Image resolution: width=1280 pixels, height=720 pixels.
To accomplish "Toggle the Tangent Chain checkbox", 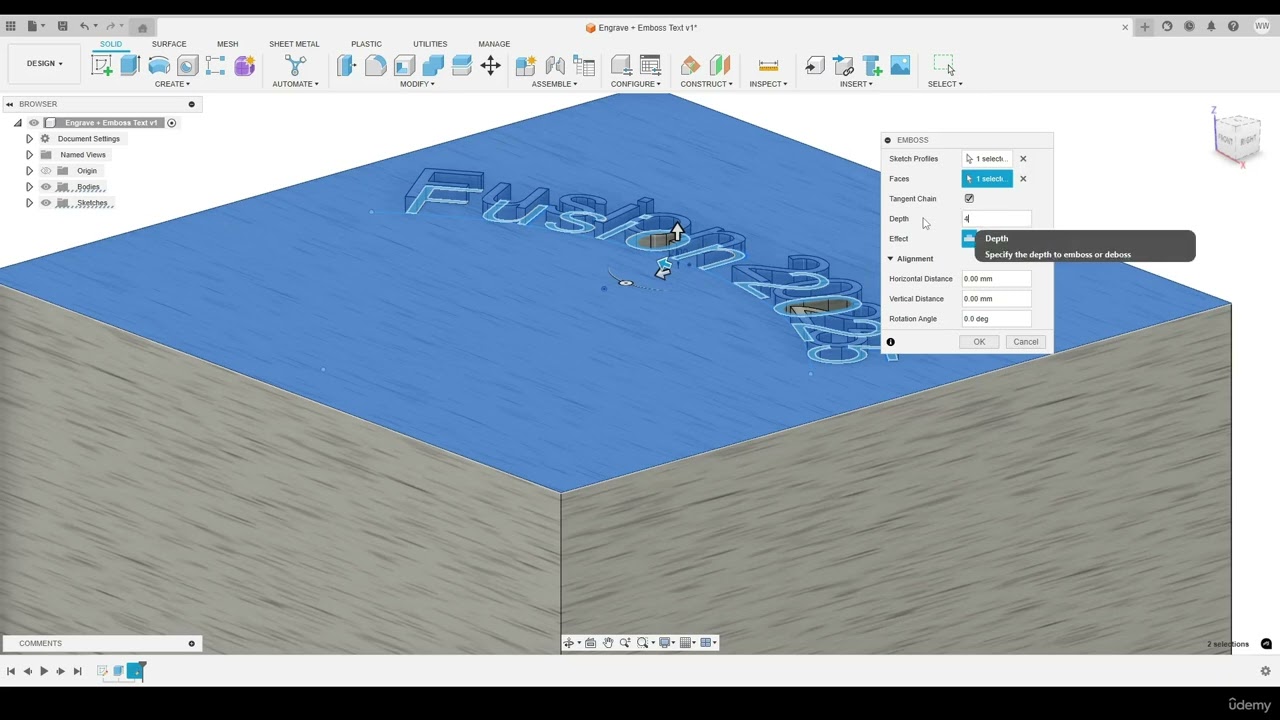I will [969, 199].
